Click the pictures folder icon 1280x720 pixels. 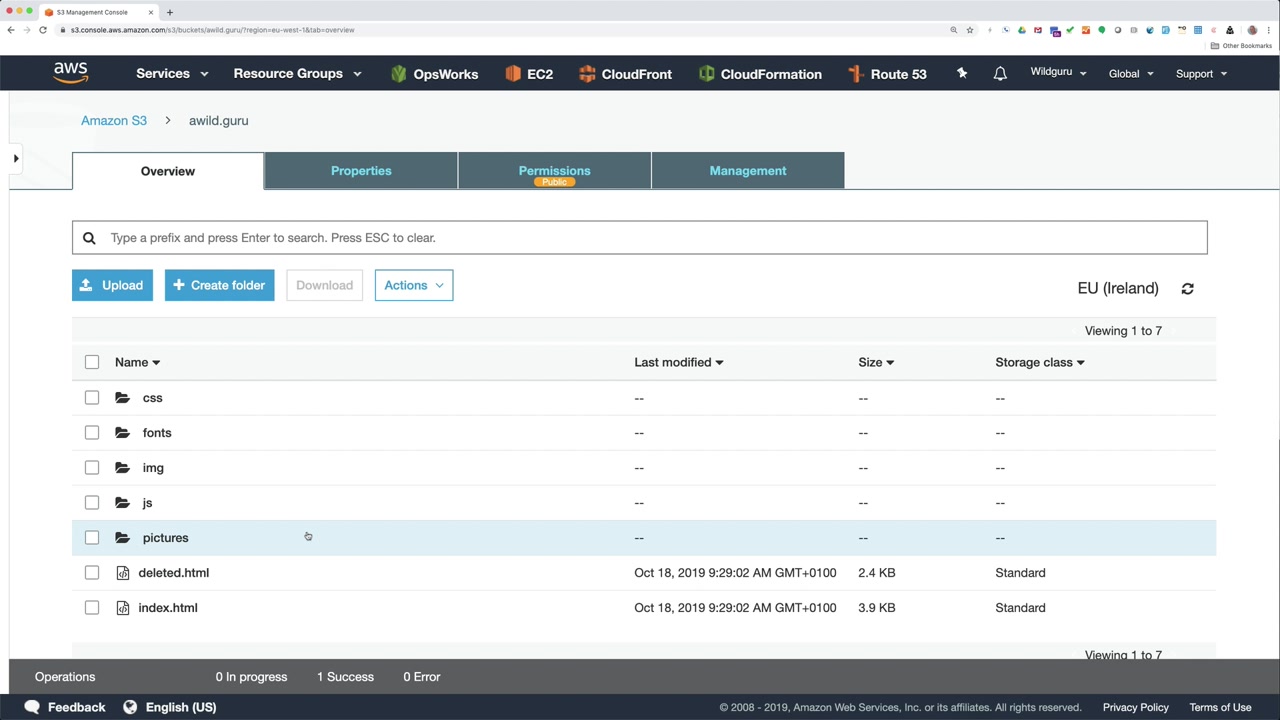point(122,538)
